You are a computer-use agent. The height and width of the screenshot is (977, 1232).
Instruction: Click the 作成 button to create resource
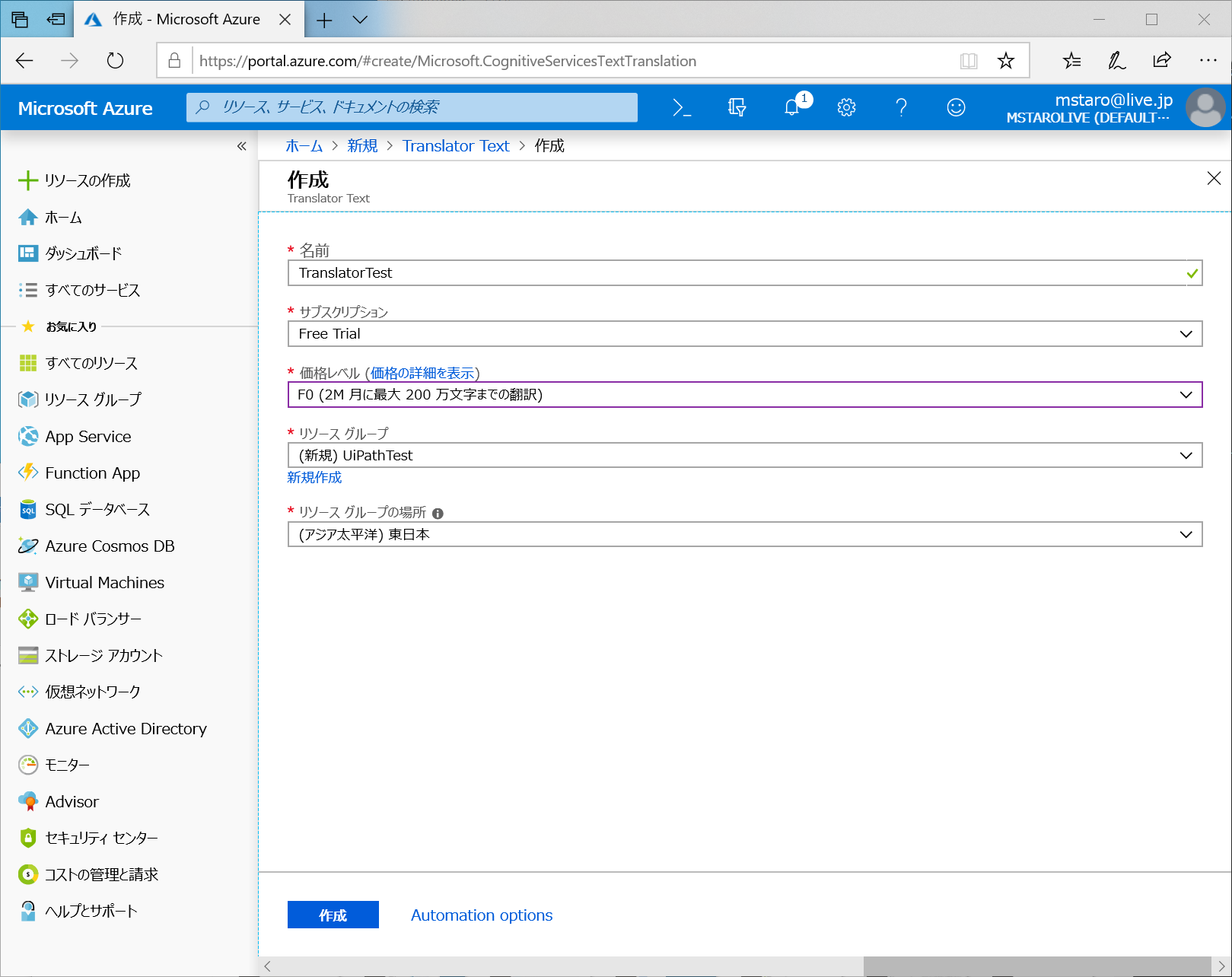pyautogui.click(x=333, y=915)
